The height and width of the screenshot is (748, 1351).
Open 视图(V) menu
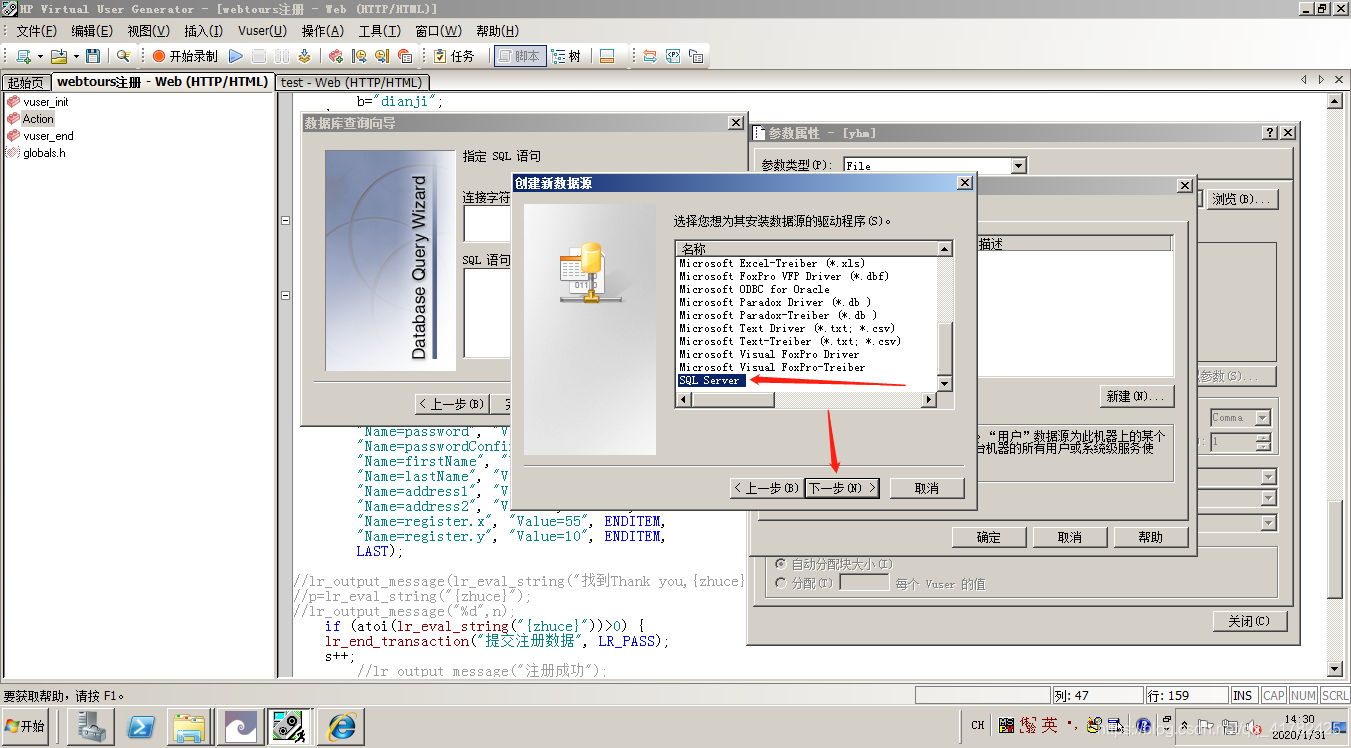[x=147, y=31]
